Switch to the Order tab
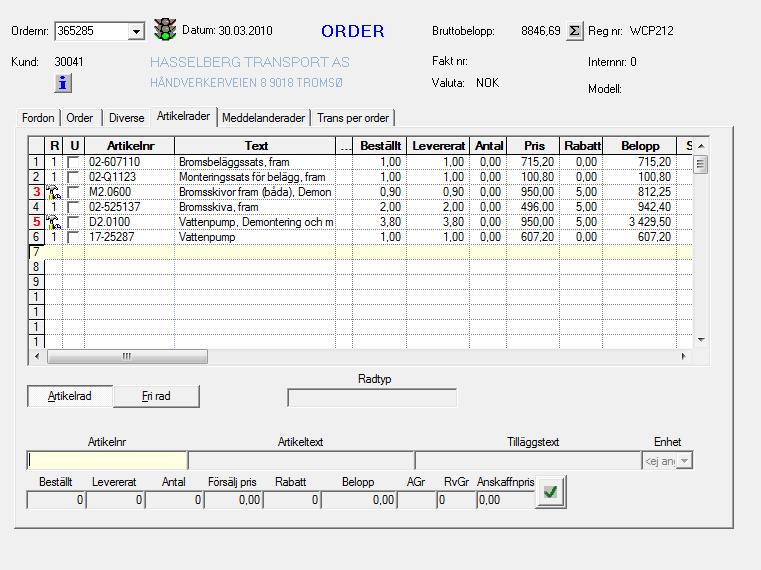This screenshot has width=761, height=570. point(80,118)
